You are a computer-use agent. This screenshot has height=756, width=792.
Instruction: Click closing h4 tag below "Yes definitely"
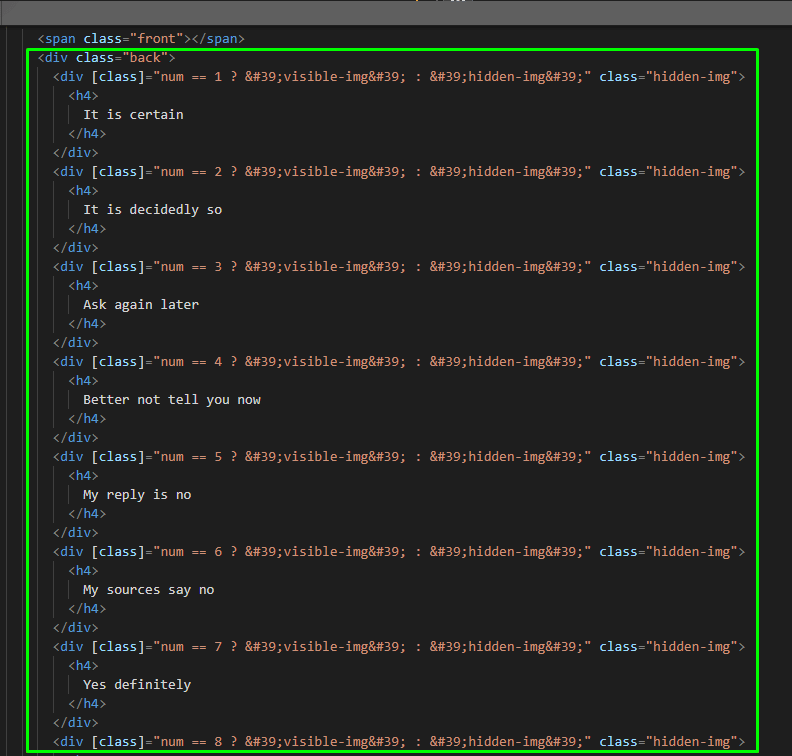coord(87,704)
